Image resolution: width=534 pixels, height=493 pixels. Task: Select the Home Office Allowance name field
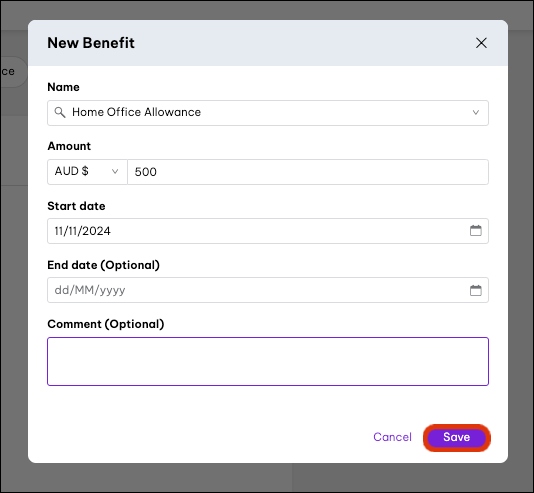click(x=268, y=113)
